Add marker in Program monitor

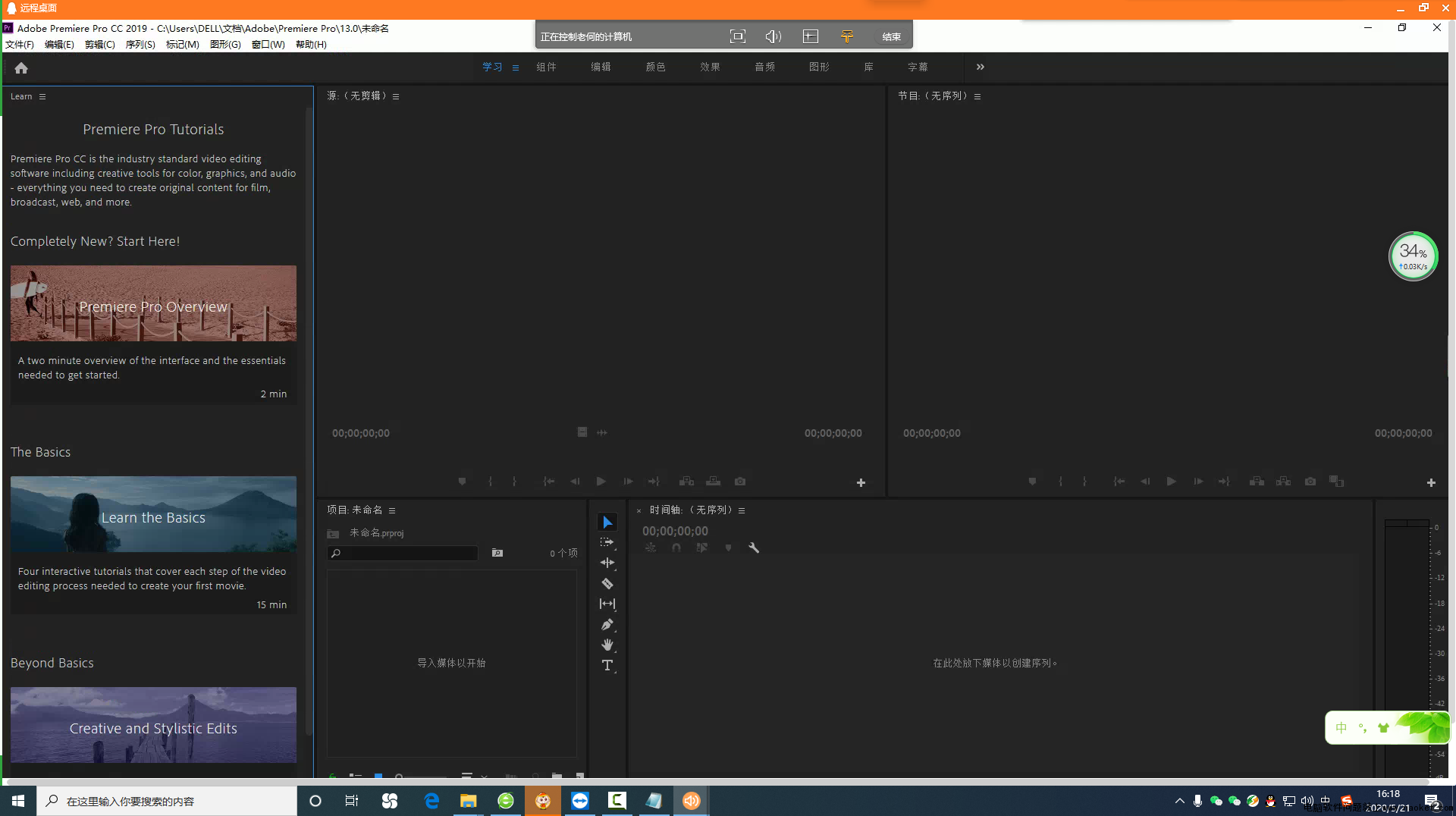1032,482
